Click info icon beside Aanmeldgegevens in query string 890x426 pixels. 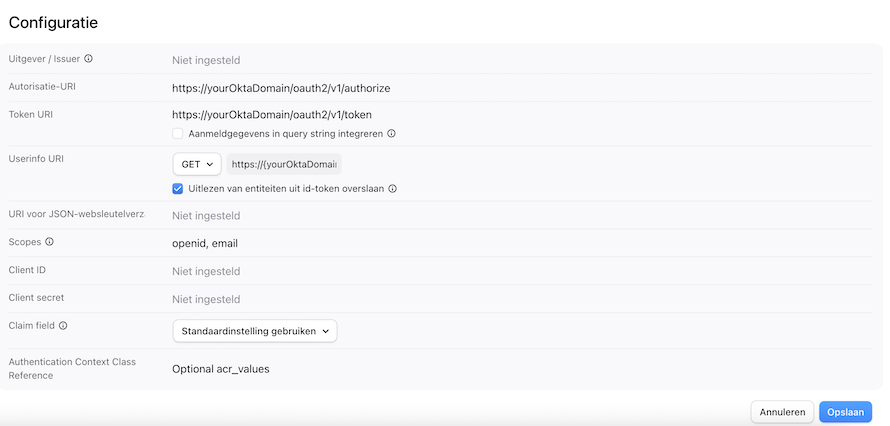click(391, 134)
